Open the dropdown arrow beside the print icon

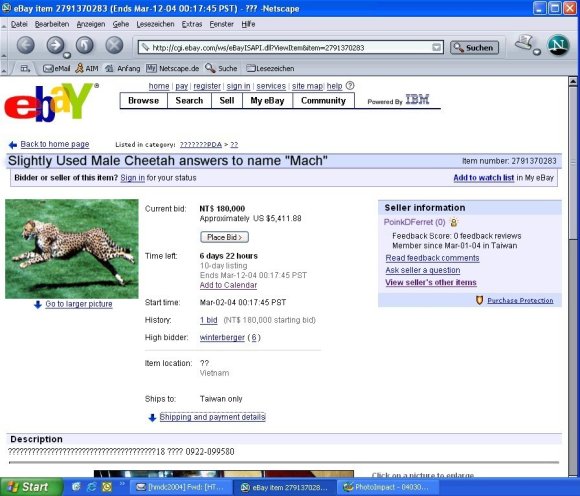(537, 52)
